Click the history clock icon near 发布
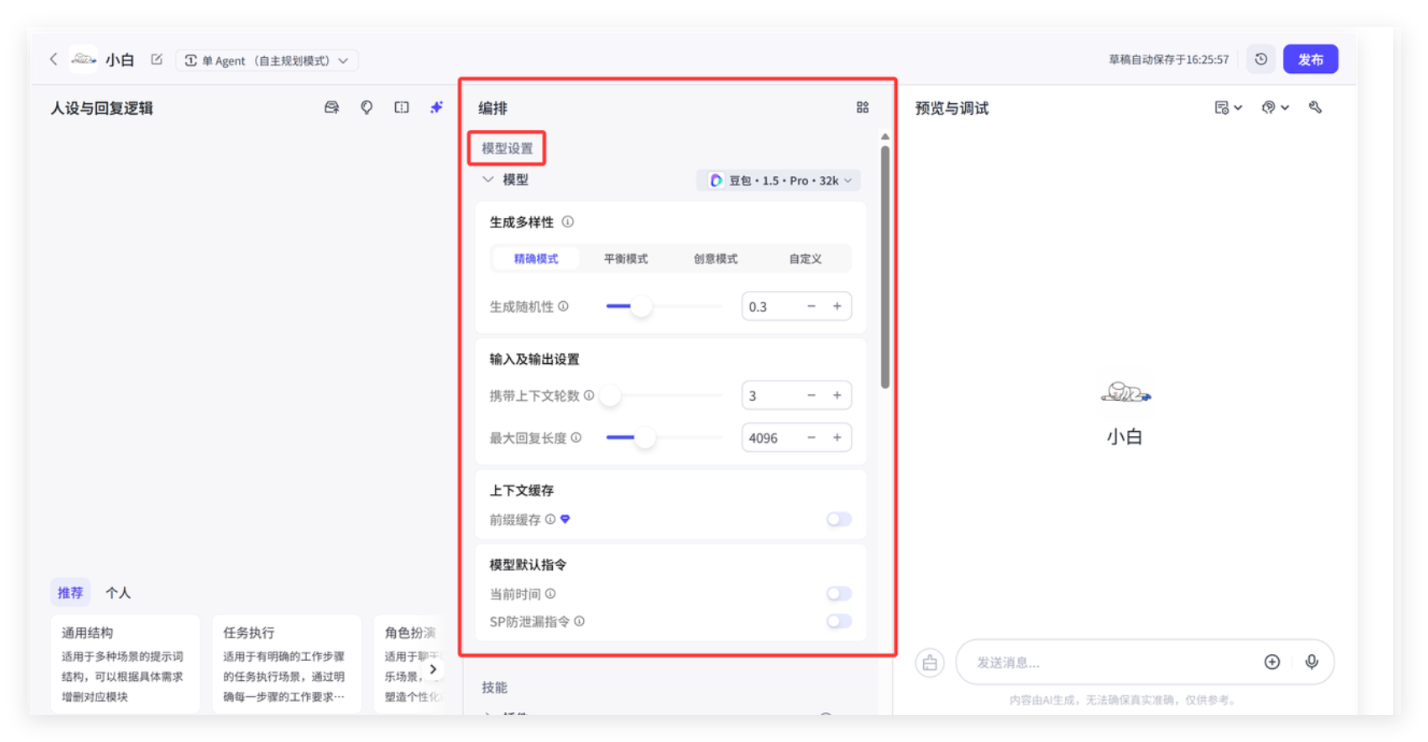The width and height of the screenshot is (1428, 742). pyautogui.click(x=1261, y=60)
